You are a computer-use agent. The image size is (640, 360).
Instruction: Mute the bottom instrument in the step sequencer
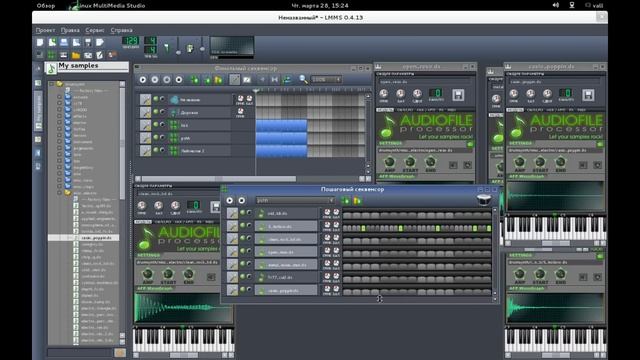[x=242, y=290]
